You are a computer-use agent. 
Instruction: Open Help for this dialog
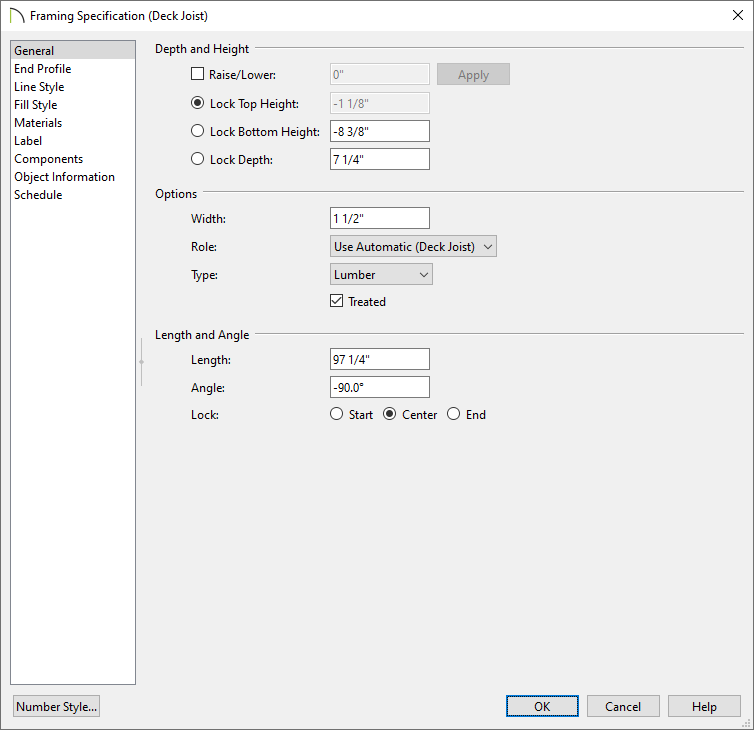point(704,706)
